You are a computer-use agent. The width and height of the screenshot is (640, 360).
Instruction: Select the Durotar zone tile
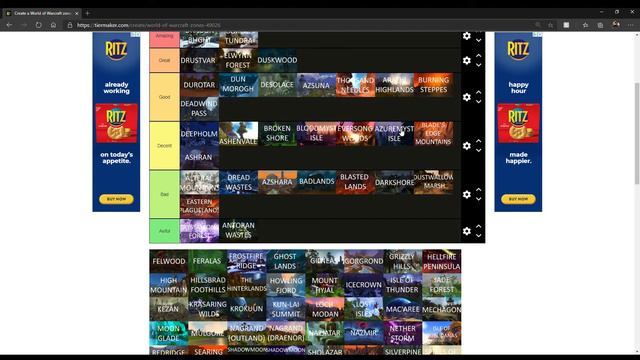point(199,85)
